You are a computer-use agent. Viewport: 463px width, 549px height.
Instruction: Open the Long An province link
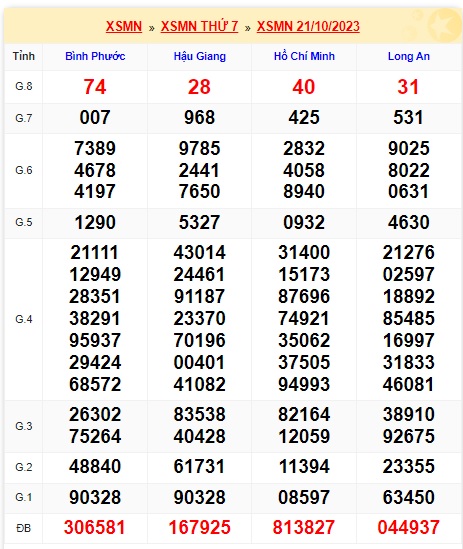click(409, 56)
